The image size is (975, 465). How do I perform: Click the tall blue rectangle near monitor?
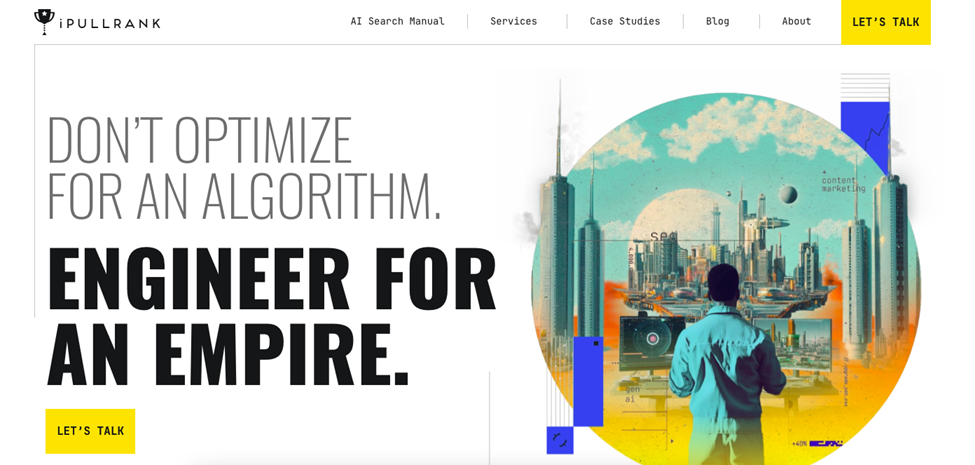588,381
